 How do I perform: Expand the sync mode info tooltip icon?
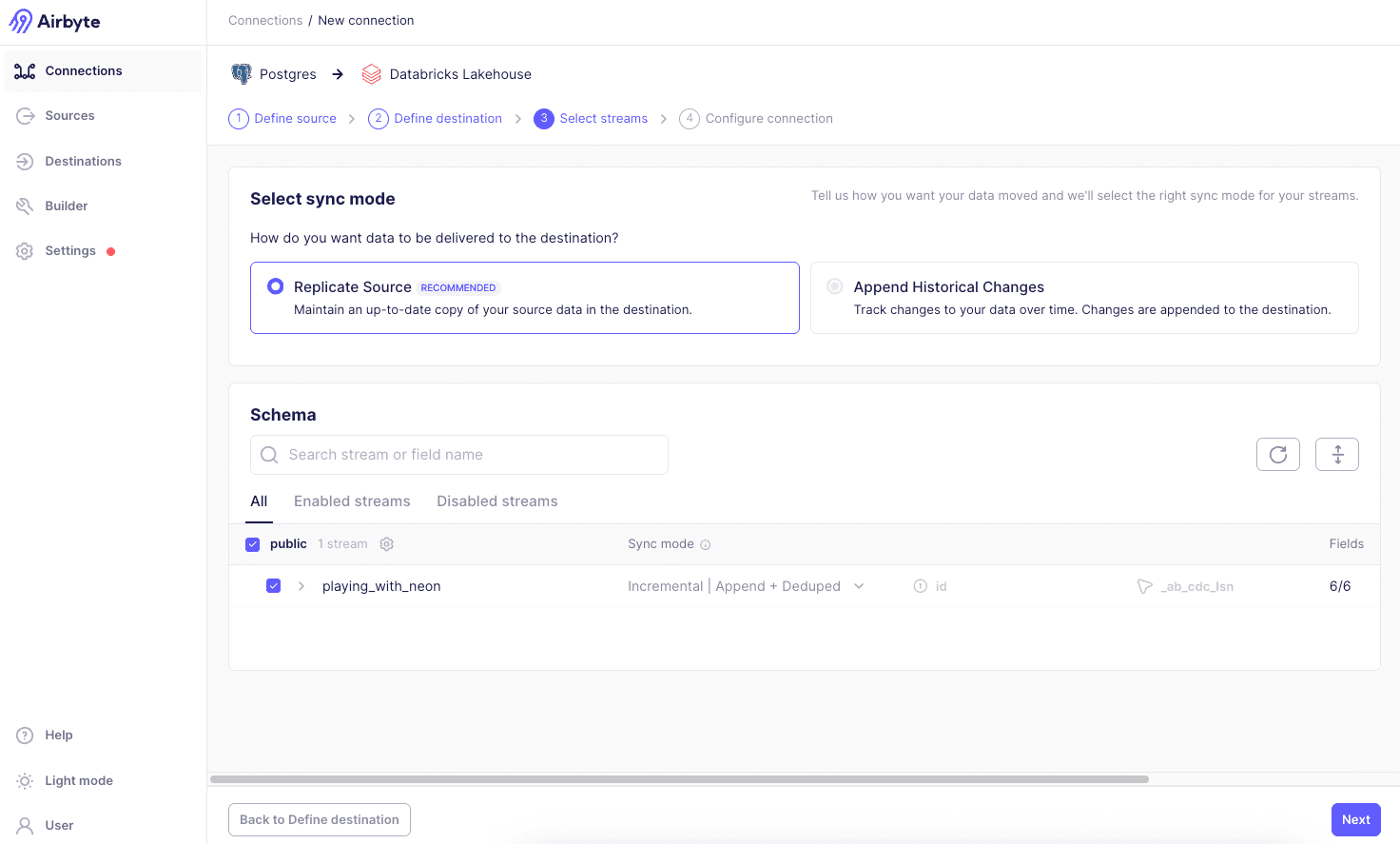pyautogui.click(x=705, y=543)
